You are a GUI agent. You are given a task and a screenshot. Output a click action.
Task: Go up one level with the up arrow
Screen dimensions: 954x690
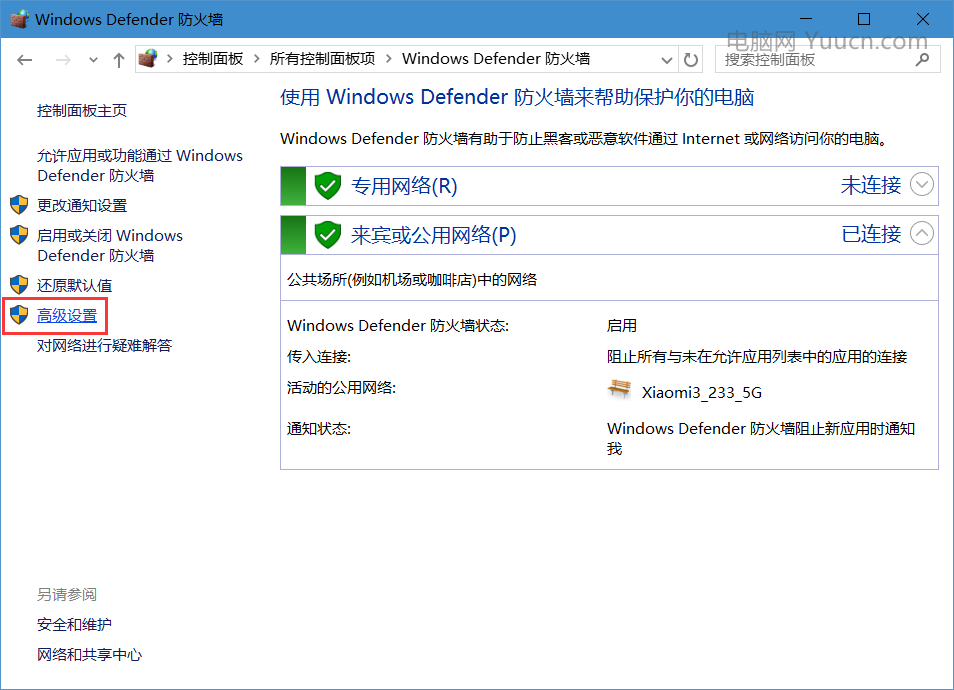[x=119, y=60]
